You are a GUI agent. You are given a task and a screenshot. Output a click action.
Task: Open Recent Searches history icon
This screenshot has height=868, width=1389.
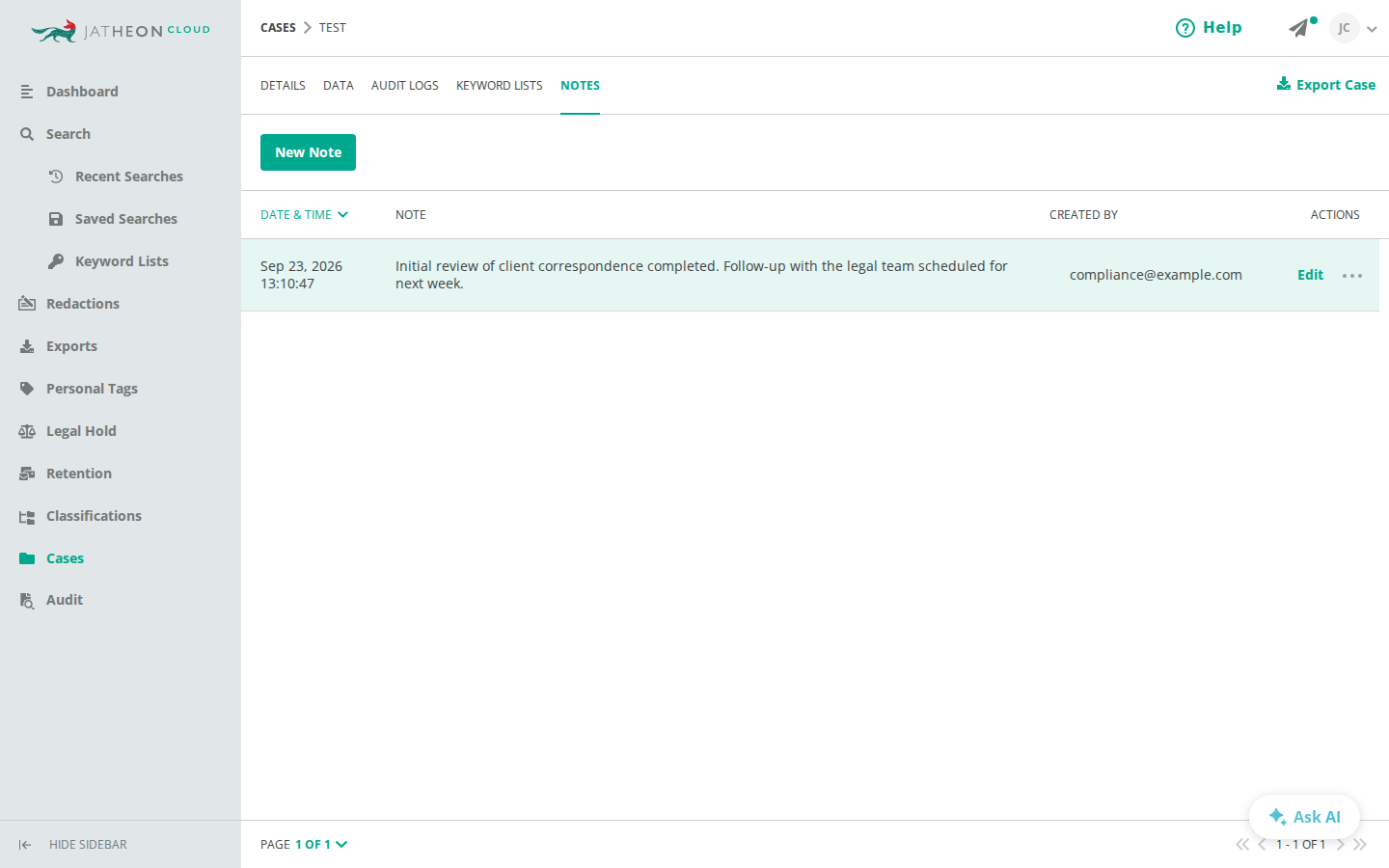56,176
